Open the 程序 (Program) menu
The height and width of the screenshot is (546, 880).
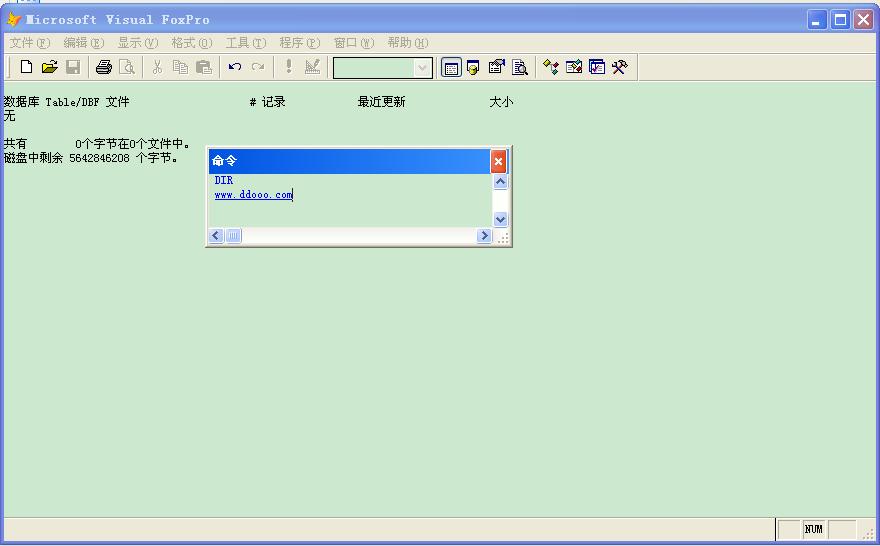[299, 43]
